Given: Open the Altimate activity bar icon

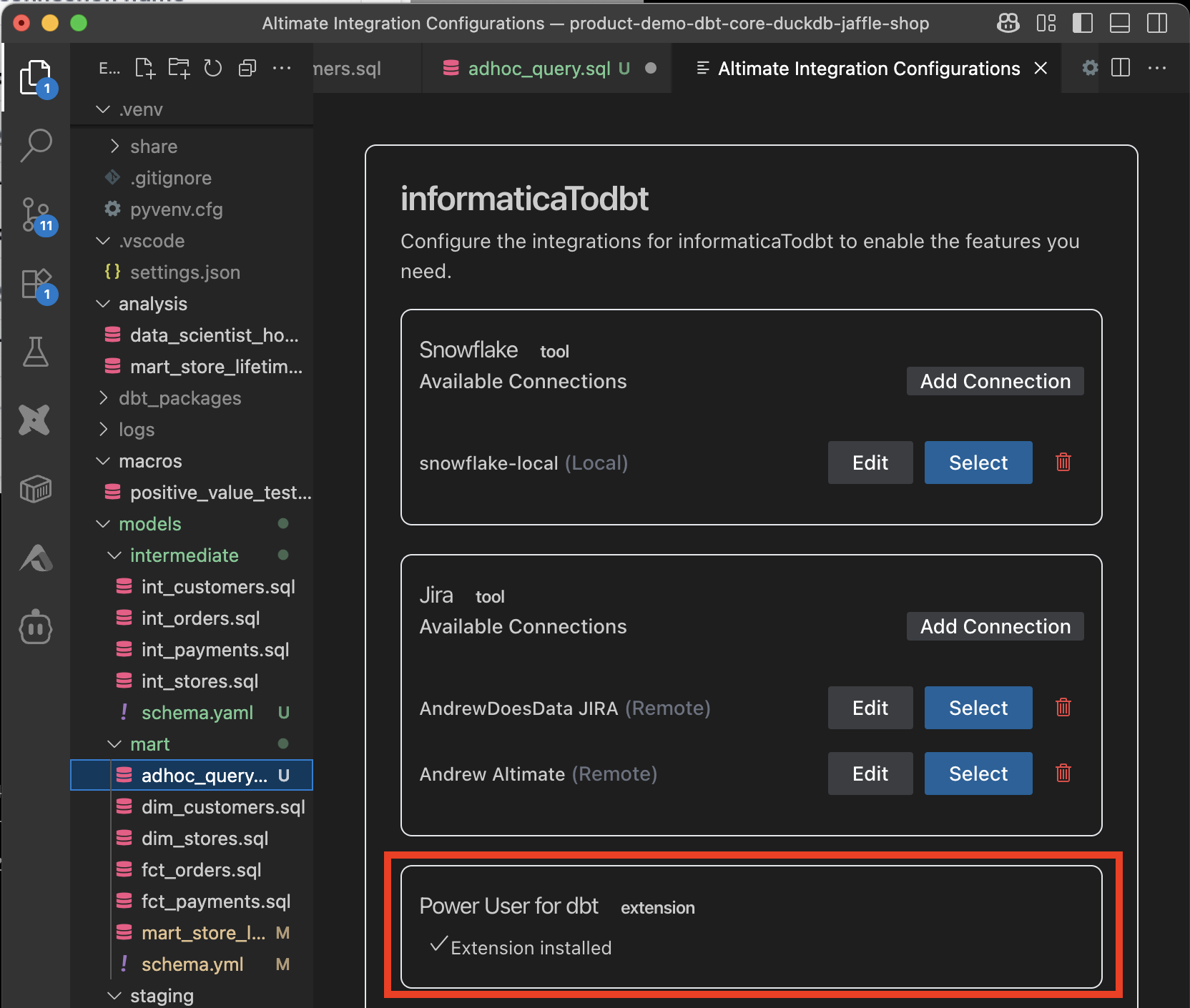Looking at the screenshot, I should 35,558.
